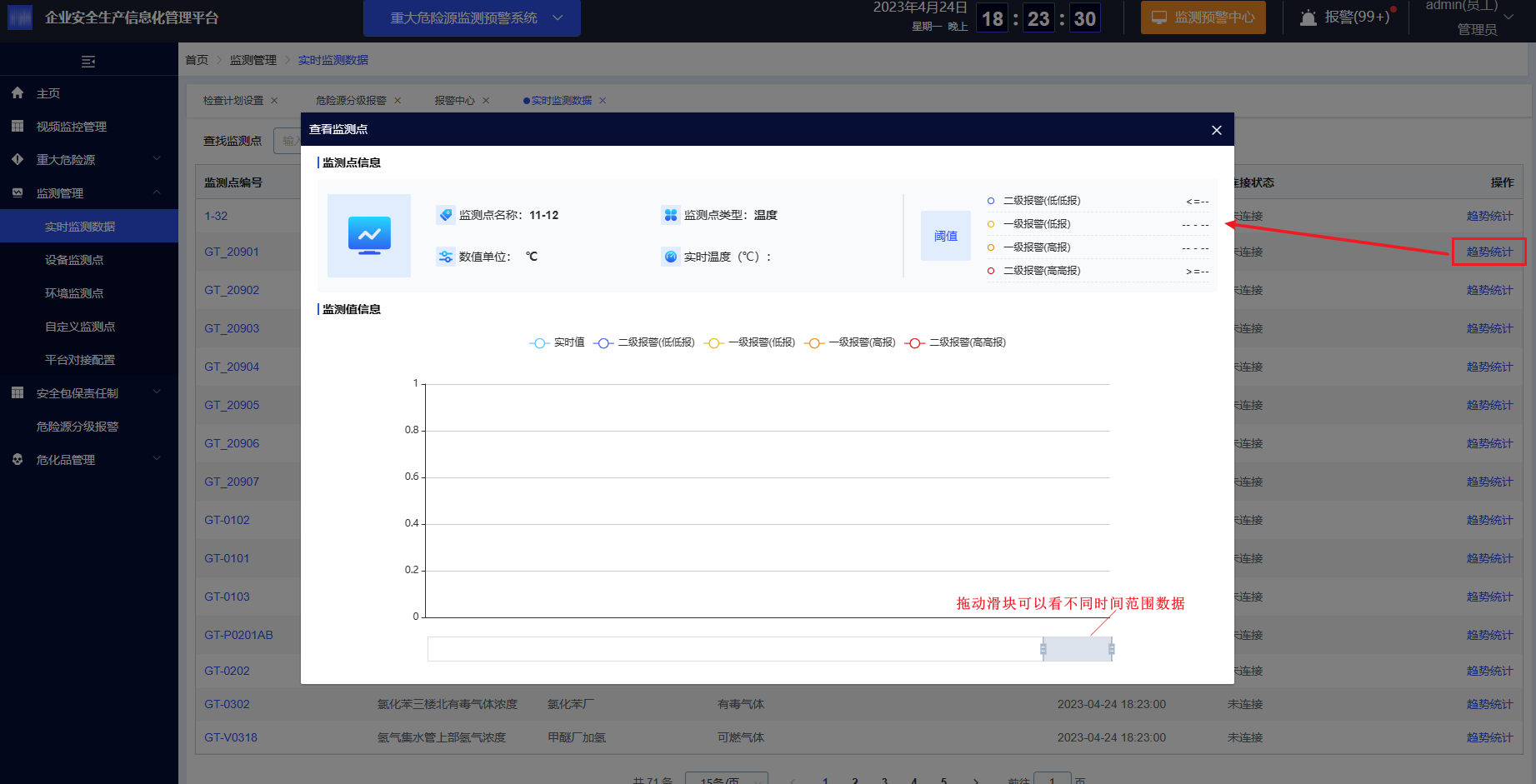Switch to the 报警中心 tab

(454, 101)
